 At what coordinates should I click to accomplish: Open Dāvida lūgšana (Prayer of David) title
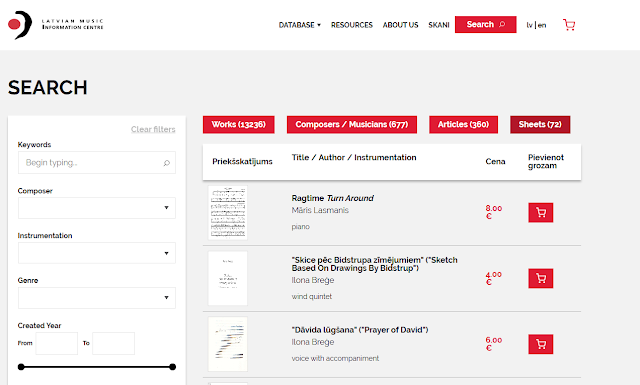(x=360, y=330)
